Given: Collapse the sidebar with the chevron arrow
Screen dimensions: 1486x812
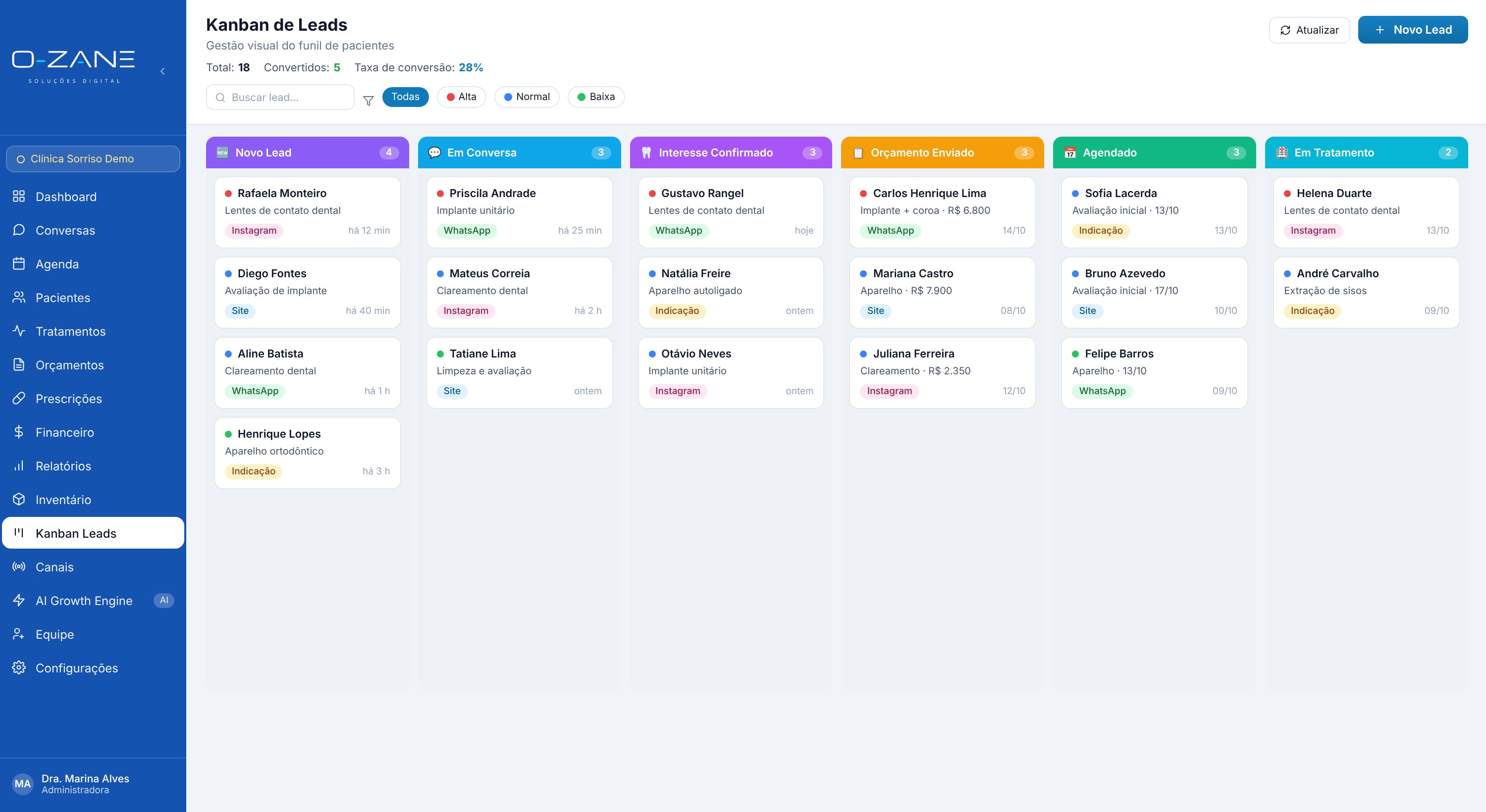Looking at the screenshot, I should 162,71.
